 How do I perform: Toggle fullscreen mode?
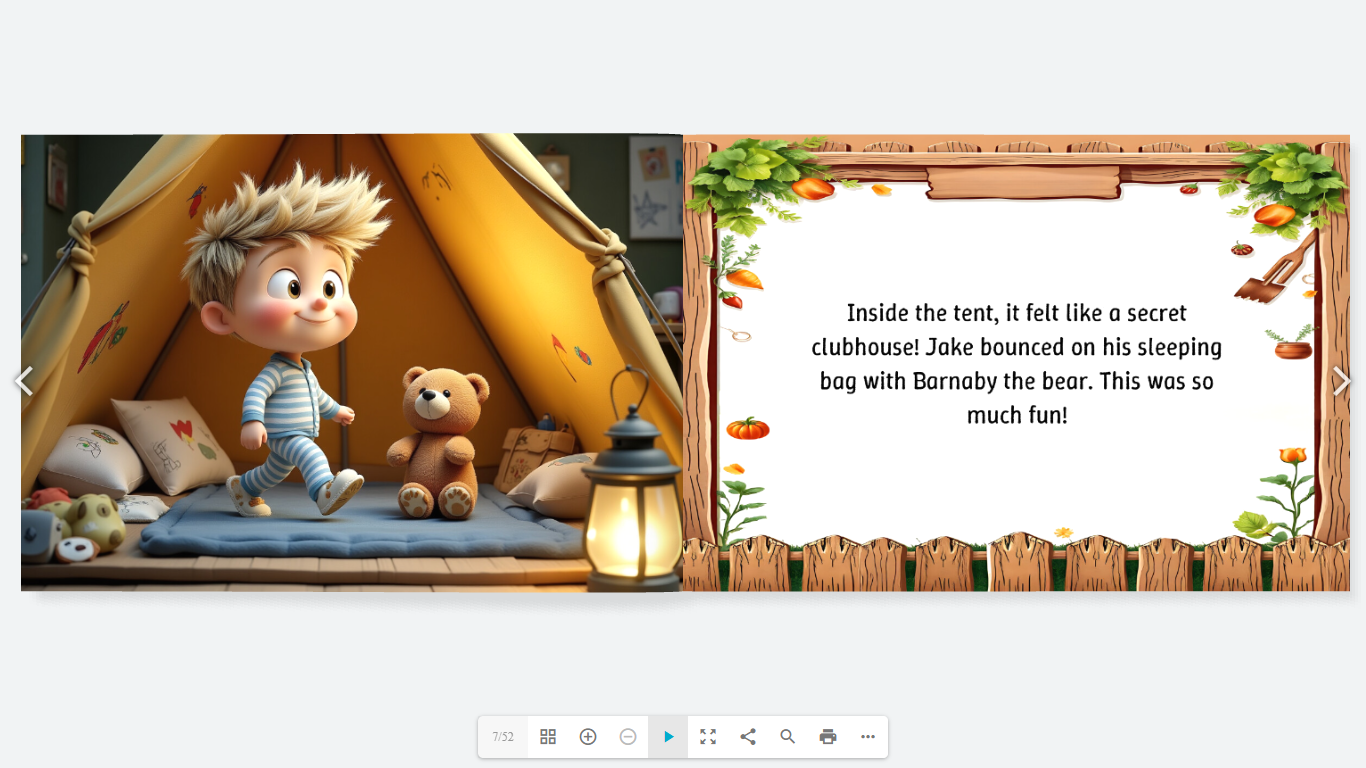point(708,737)
